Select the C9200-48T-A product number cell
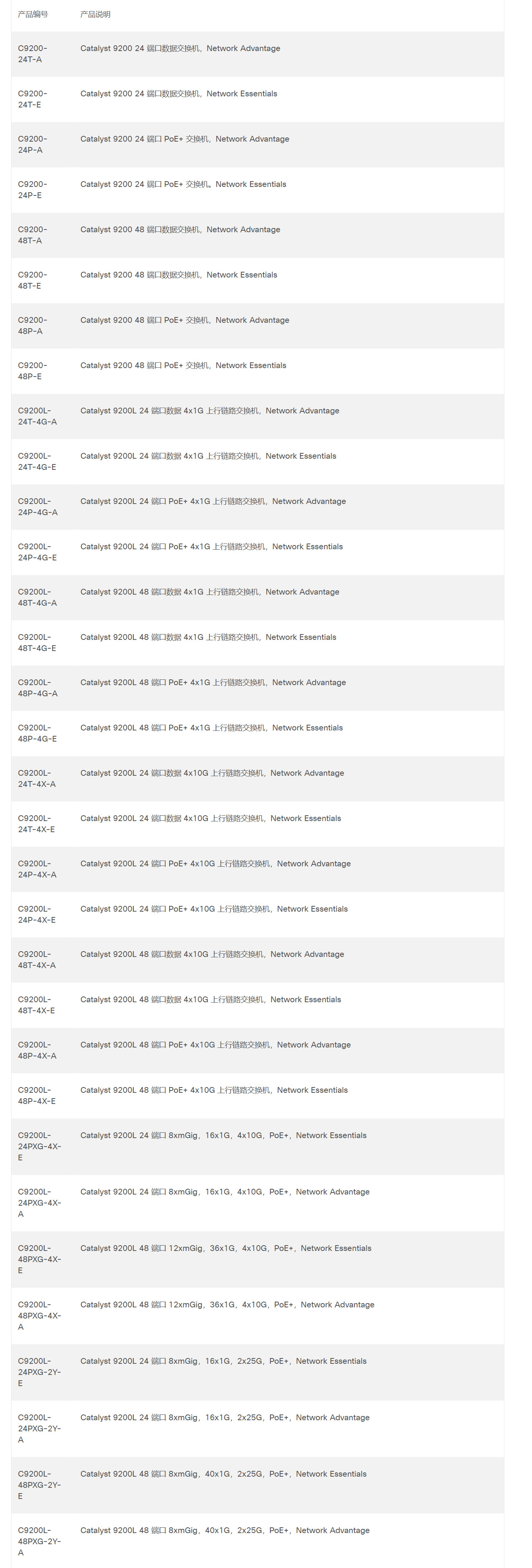Image resolution: width=532 pixels, height=1568 pixels. [x=32, y=235]
